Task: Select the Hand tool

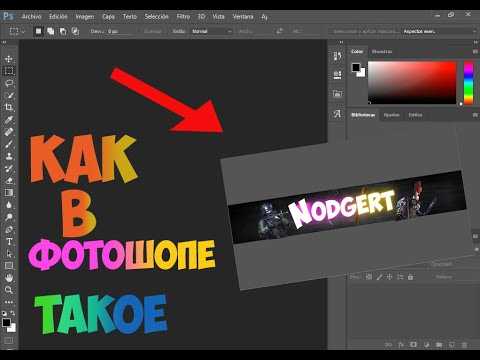Action: [x=9, y=277]
